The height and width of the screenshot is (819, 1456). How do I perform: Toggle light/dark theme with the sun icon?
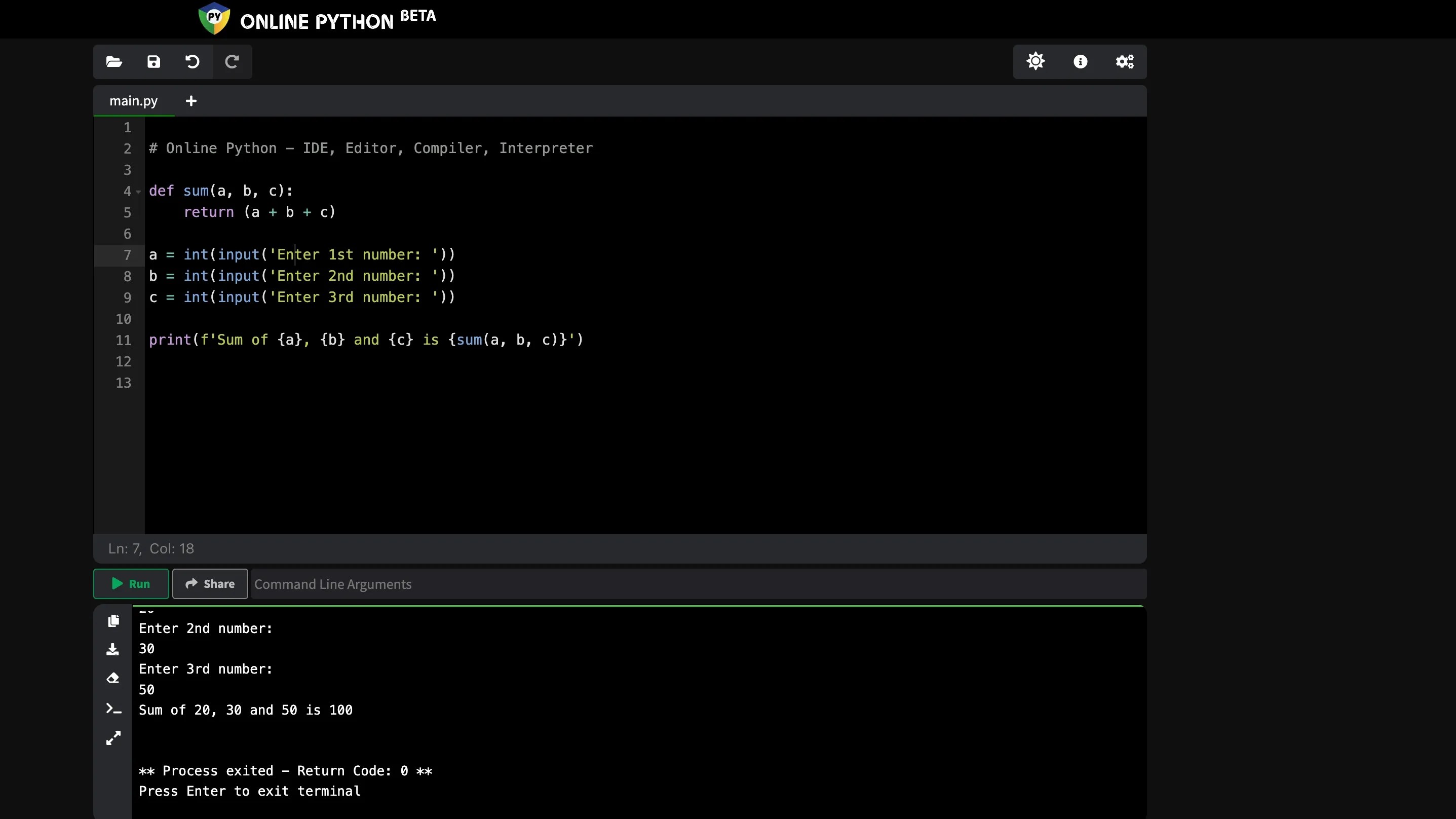point(1036,62)
